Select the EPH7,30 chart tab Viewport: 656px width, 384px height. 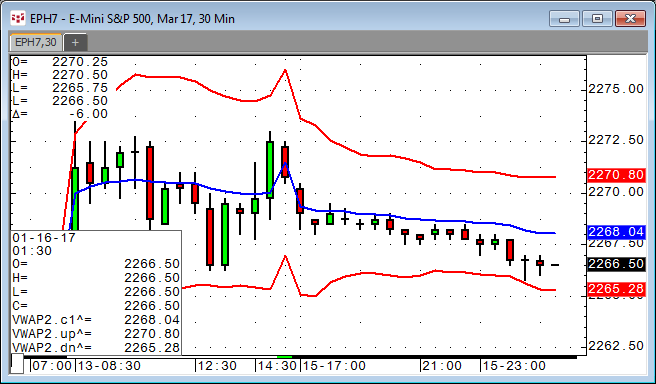pyautogui.click(x=36, y=42)
